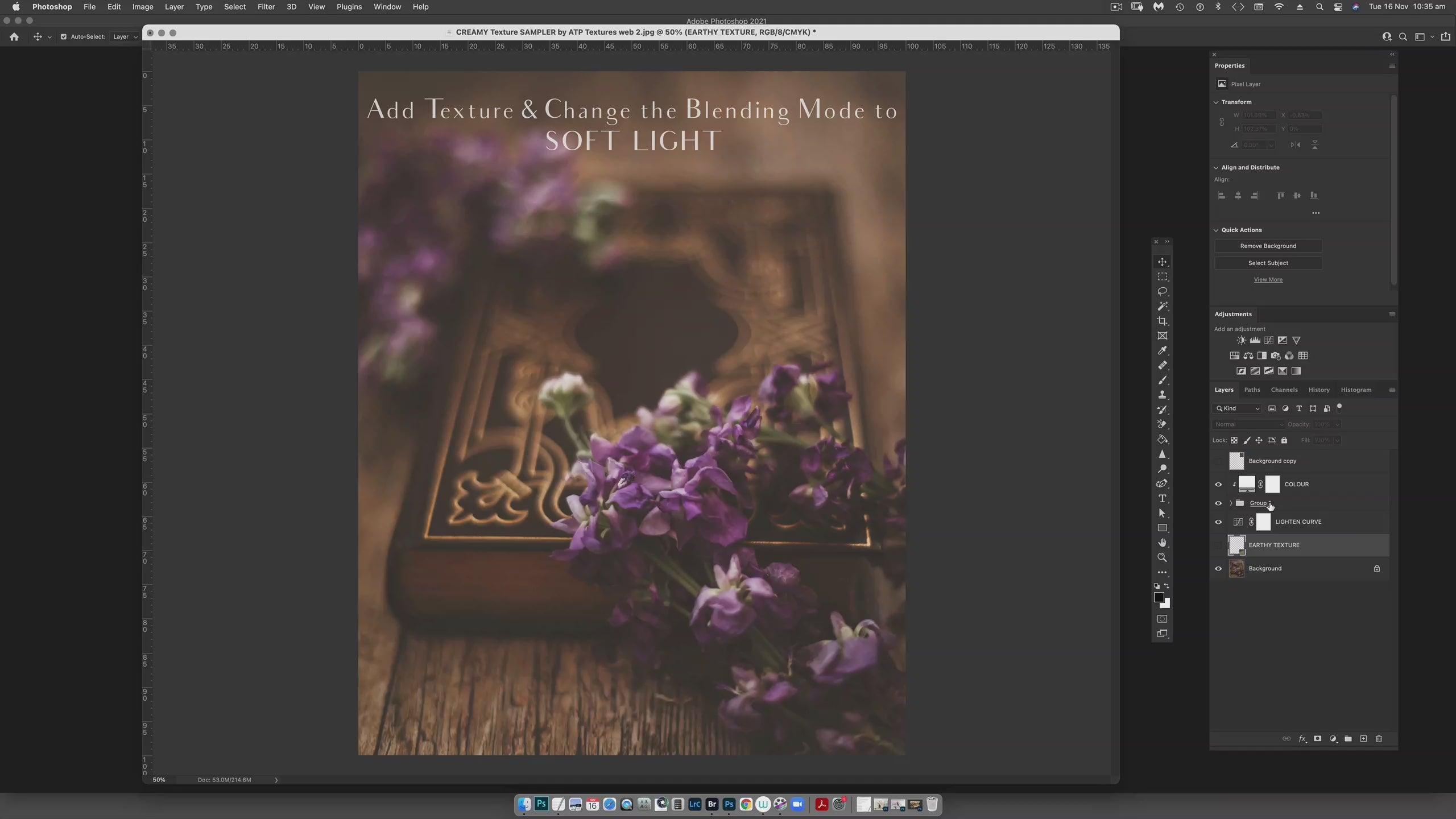Collapse the Quick Actions section

click(1216, 230)
